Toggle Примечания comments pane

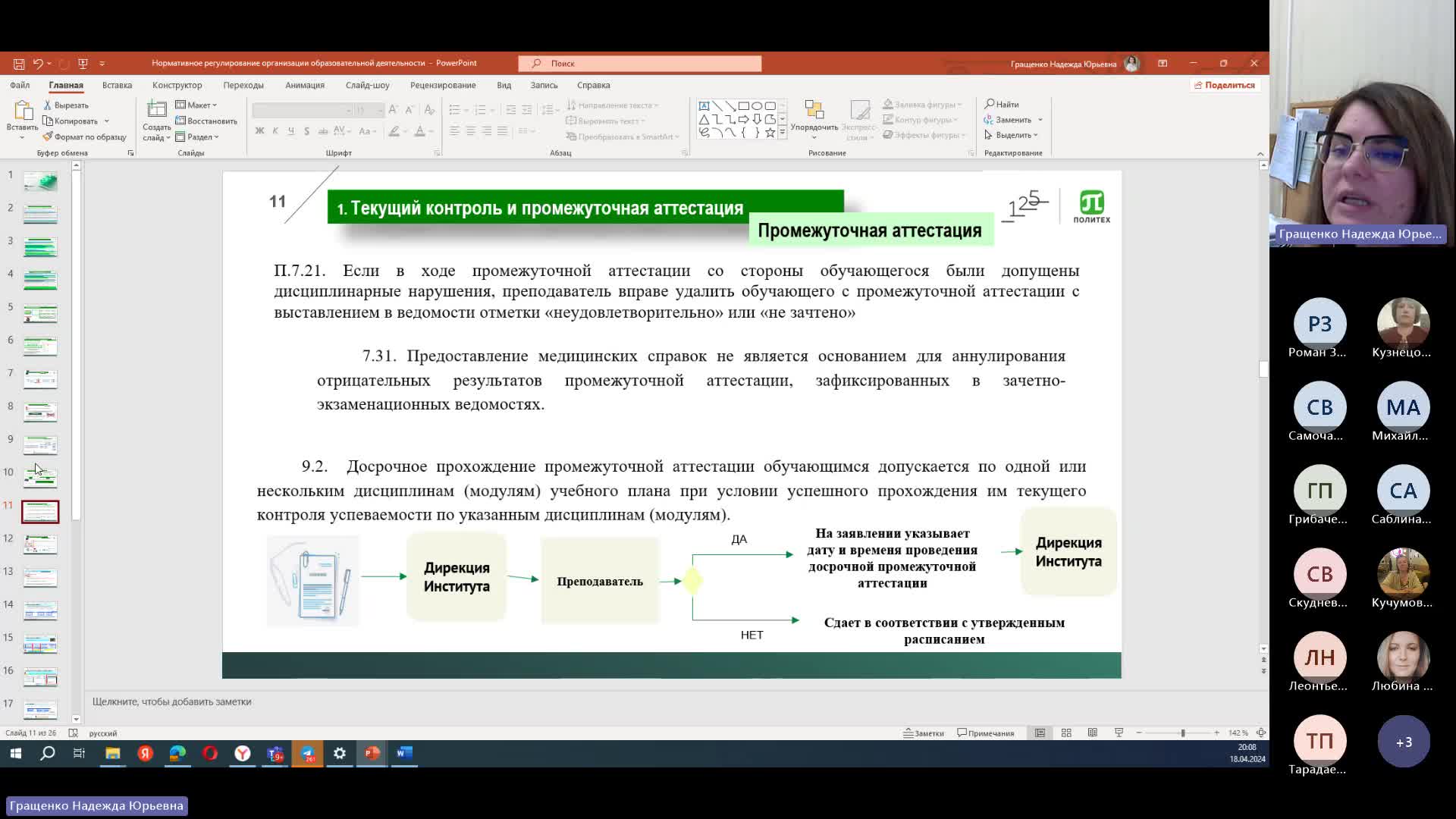(x=986, y=733)
